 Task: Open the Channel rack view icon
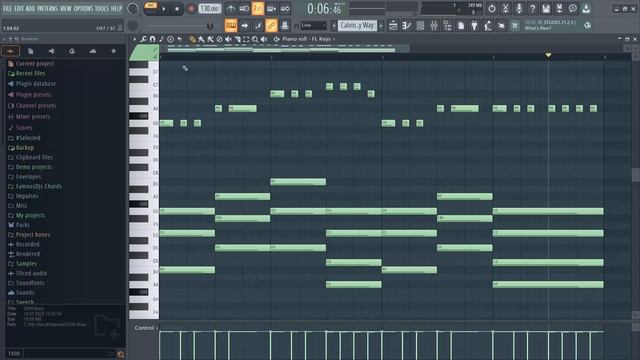pyautogui.click(x=420, y=26)
